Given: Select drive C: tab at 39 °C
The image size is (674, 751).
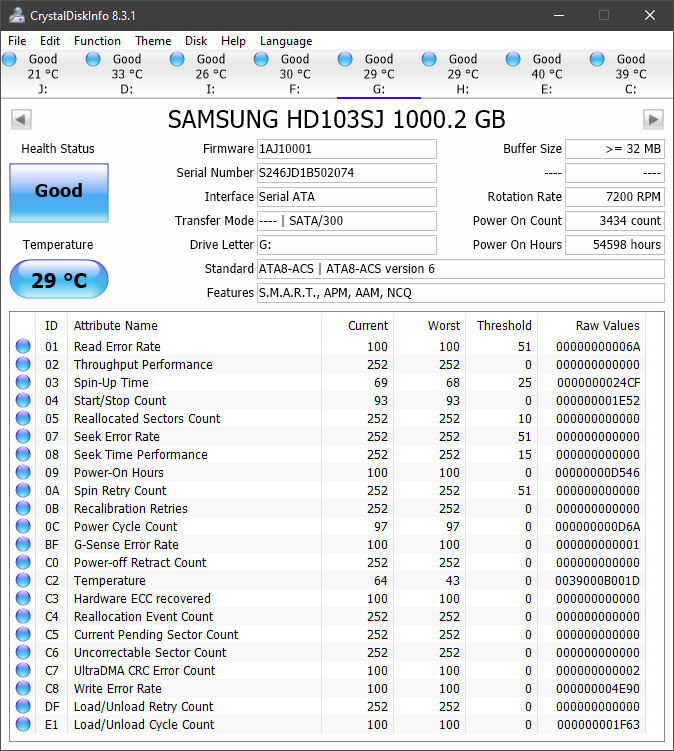Looking at the screenshot, I should coord(631,74).
